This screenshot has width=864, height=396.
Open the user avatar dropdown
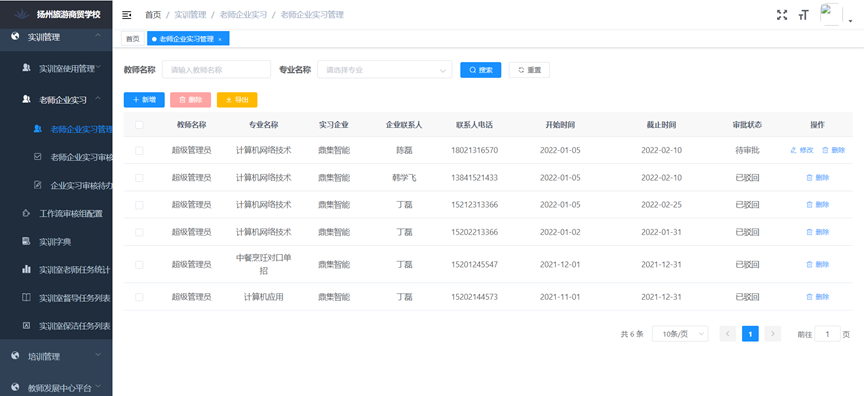pyautogui.click(x=836, y=15)
